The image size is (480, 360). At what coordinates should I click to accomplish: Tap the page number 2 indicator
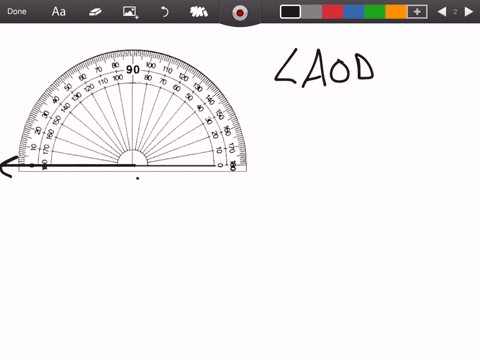point(455,12)
